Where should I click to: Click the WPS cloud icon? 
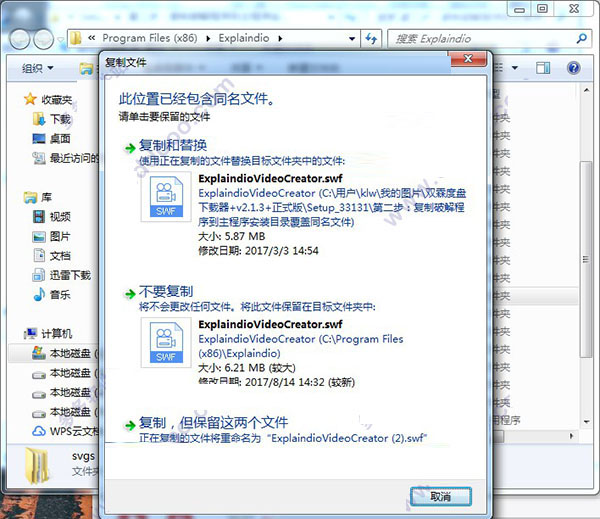click(39, 431)
